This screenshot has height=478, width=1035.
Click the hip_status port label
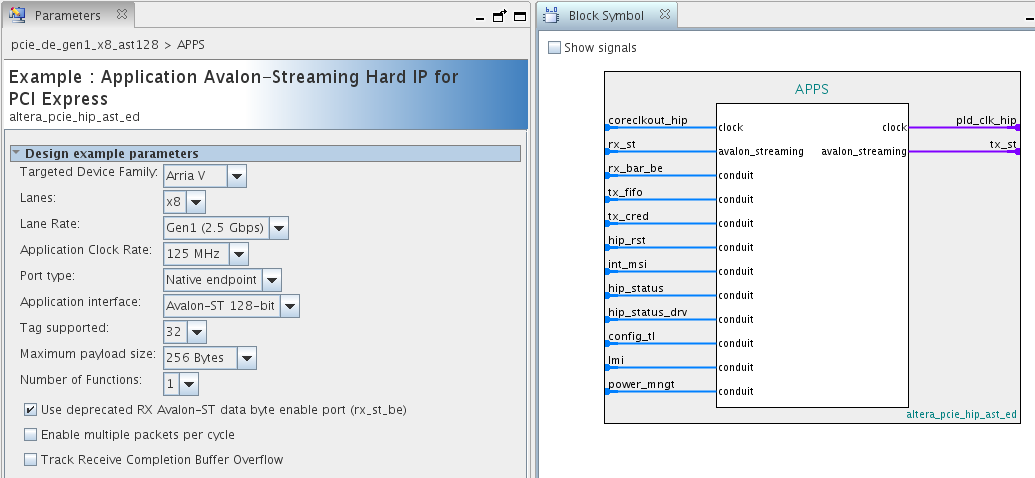(636, 288)
